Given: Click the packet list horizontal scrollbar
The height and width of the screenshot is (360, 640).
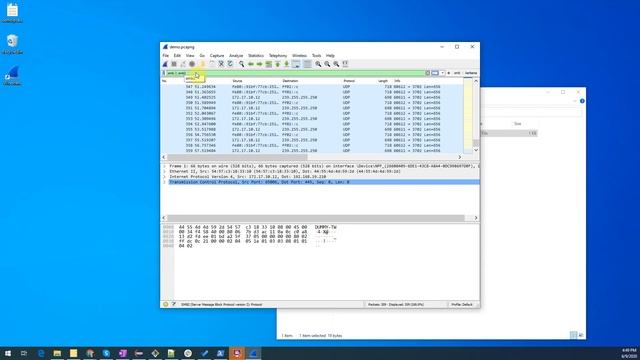Looking at the screenshot, I should tap(237, 157).
